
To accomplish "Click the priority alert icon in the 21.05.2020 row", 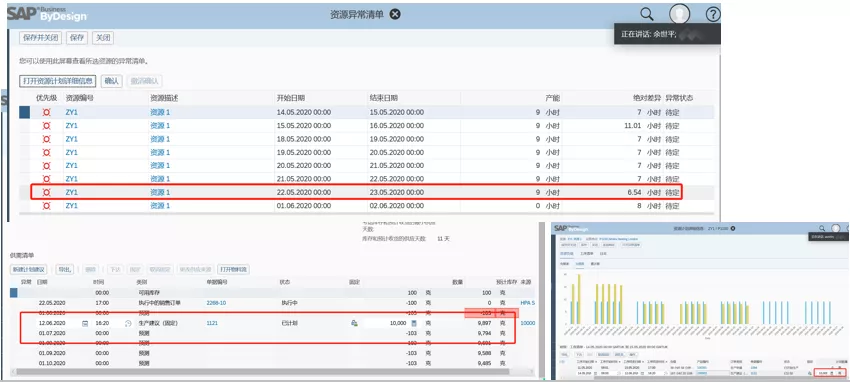I will tap(47, 179).
